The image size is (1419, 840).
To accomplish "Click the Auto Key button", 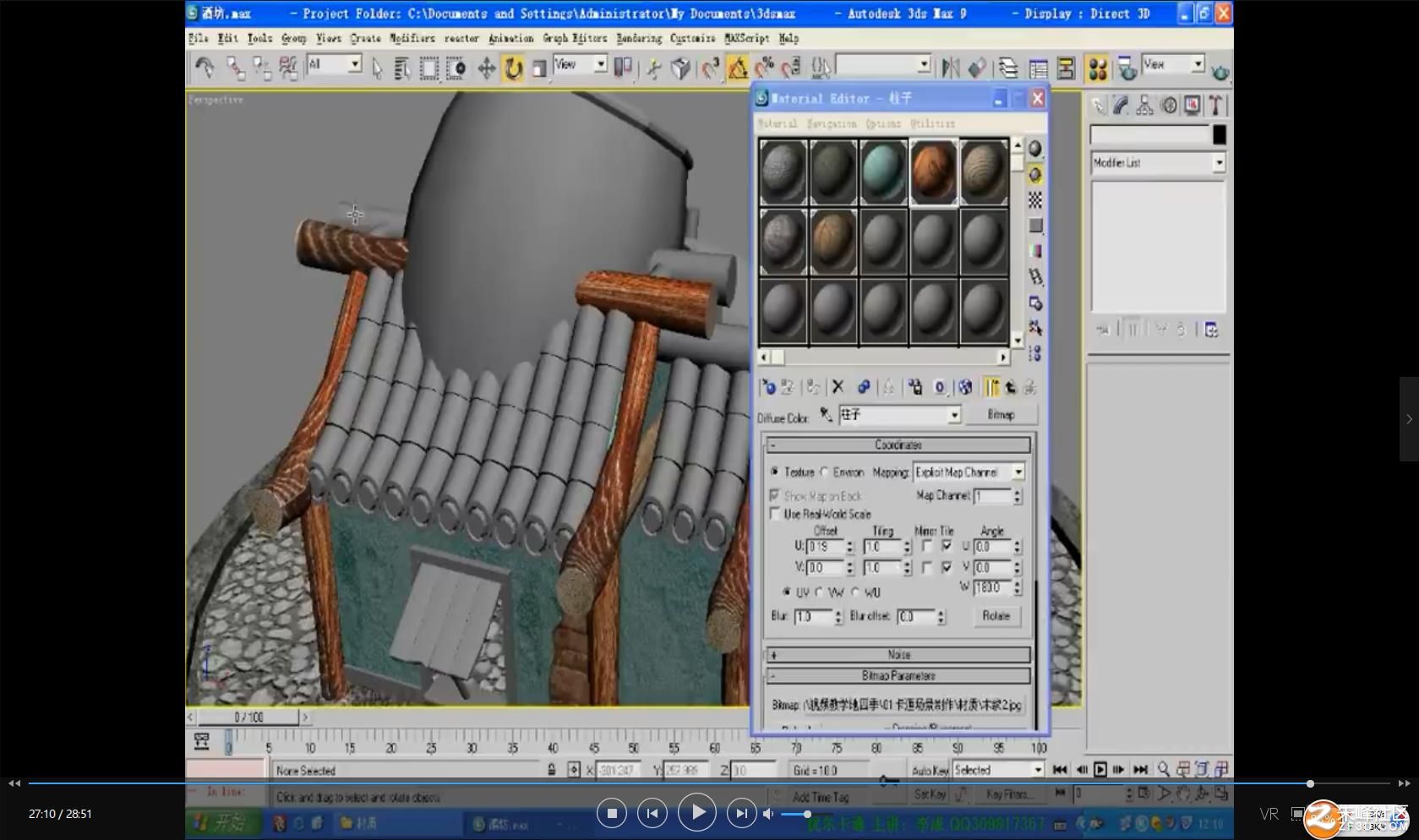I will pyautogui.click(x=930, y=770).
